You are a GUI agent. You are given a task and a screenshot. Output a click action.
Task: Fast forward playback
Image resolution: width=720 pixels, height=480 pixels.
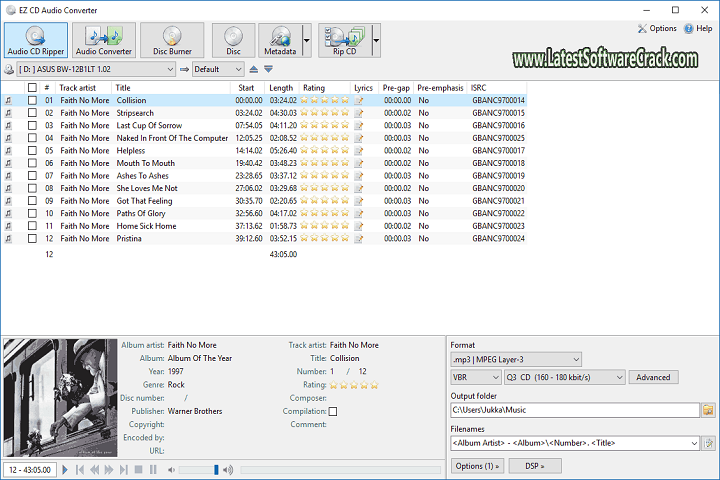[x=109, y=469]
